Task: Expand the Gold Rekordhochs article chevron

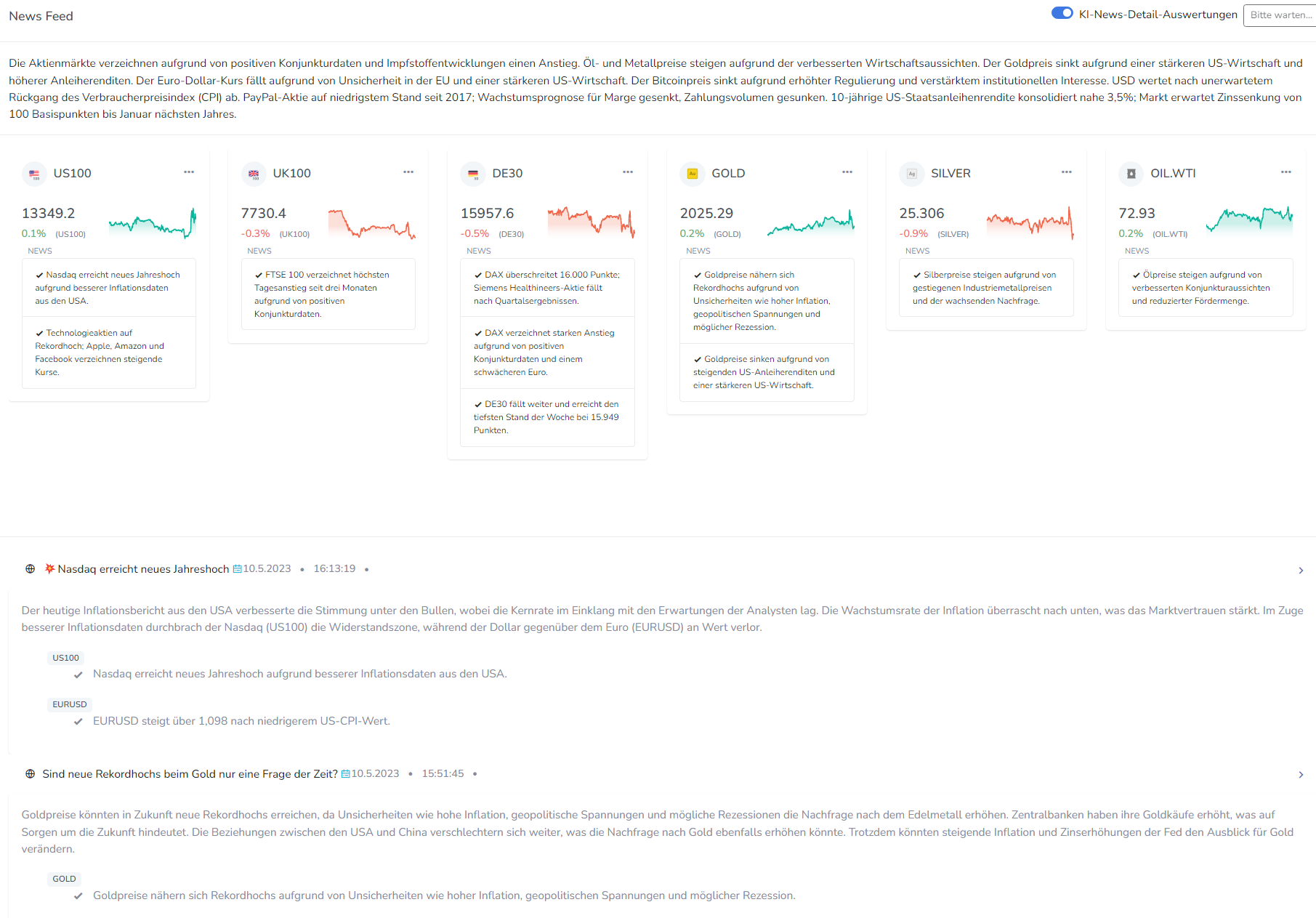Action: tap(1301, 775)
